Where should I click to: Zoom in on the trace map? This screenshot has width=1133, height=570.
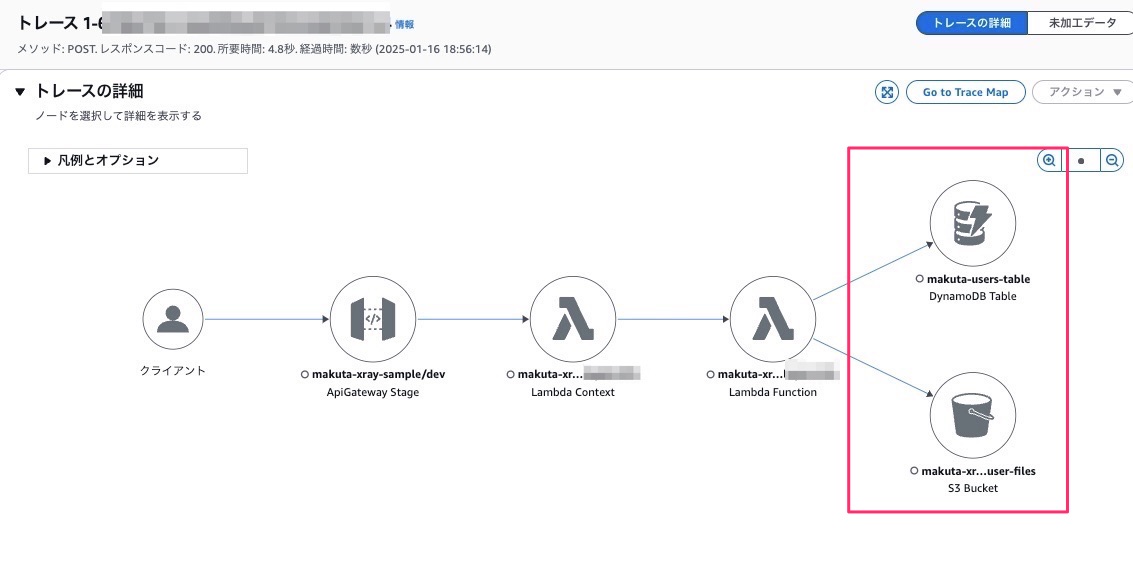click(x=1048, y=160)
